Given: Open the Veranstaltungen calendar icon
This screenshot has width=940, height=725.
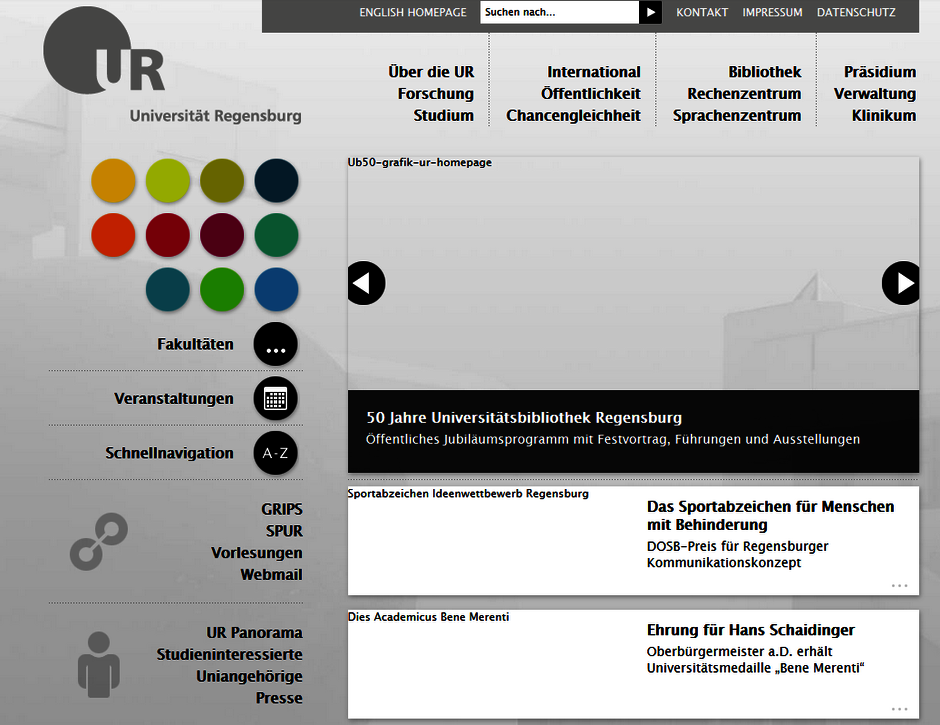Looking at the screenshot, I should [276, 399].
